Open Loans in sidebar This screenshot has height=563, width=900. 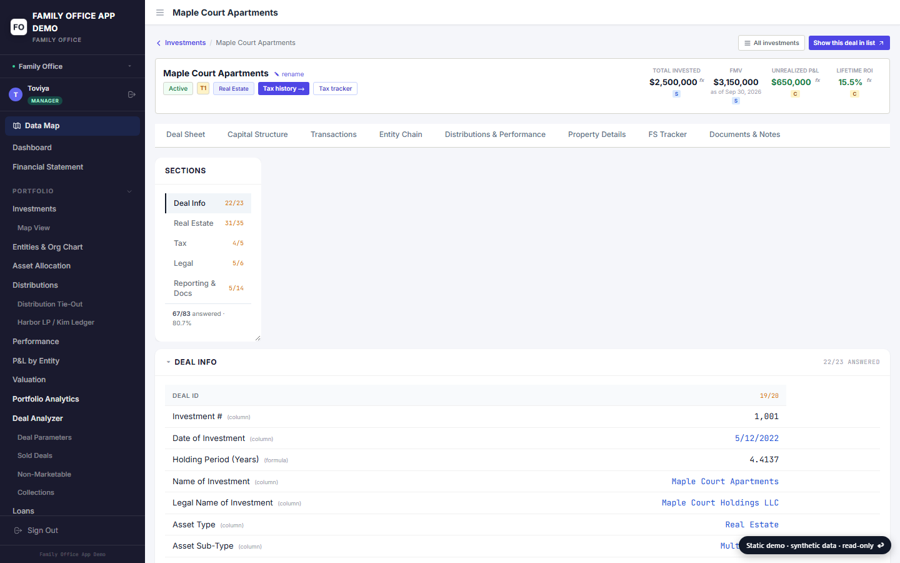click(24, 511)
